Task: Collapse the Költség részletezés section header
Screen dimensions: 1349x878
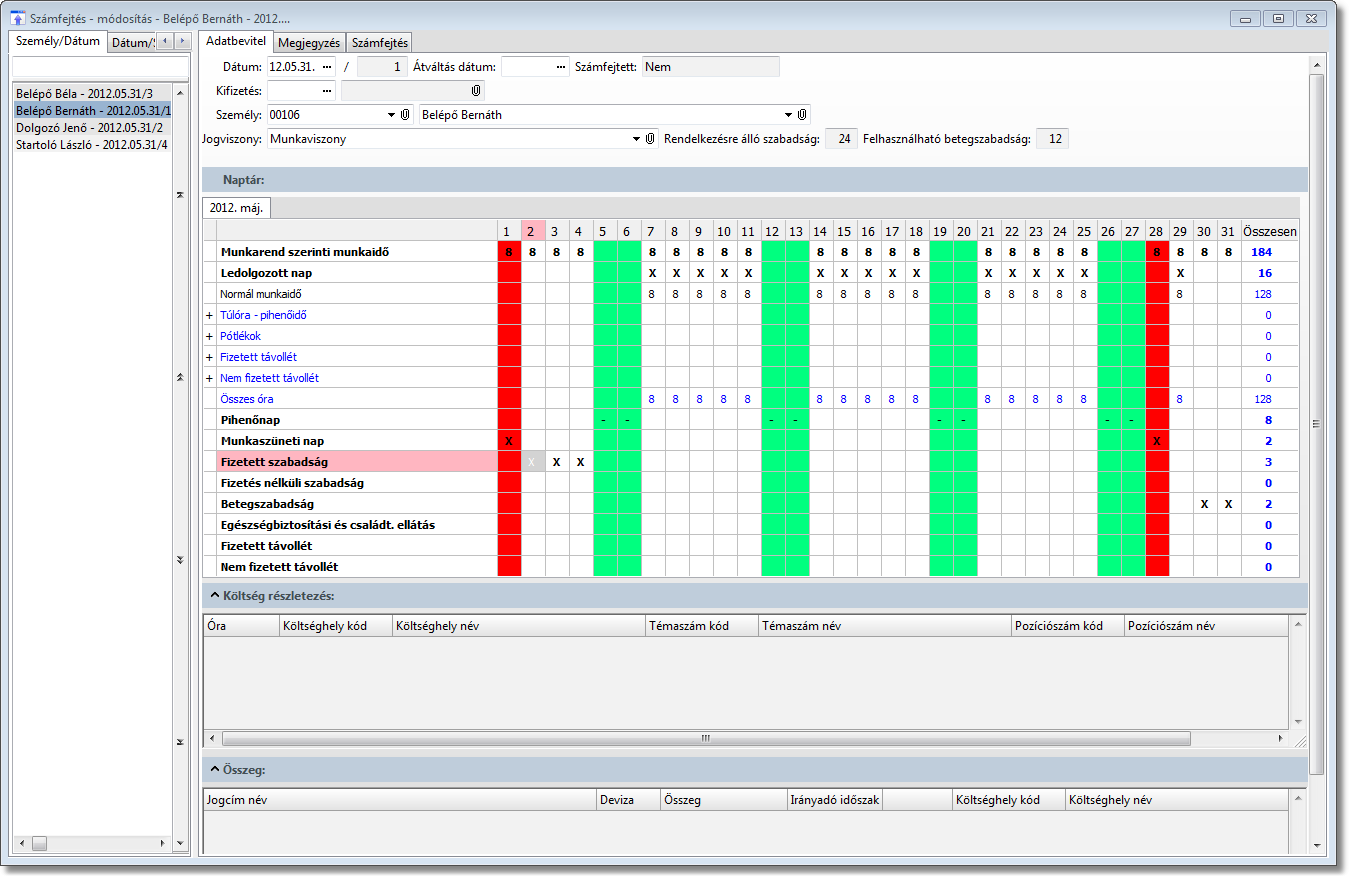Action: (215, 596)
